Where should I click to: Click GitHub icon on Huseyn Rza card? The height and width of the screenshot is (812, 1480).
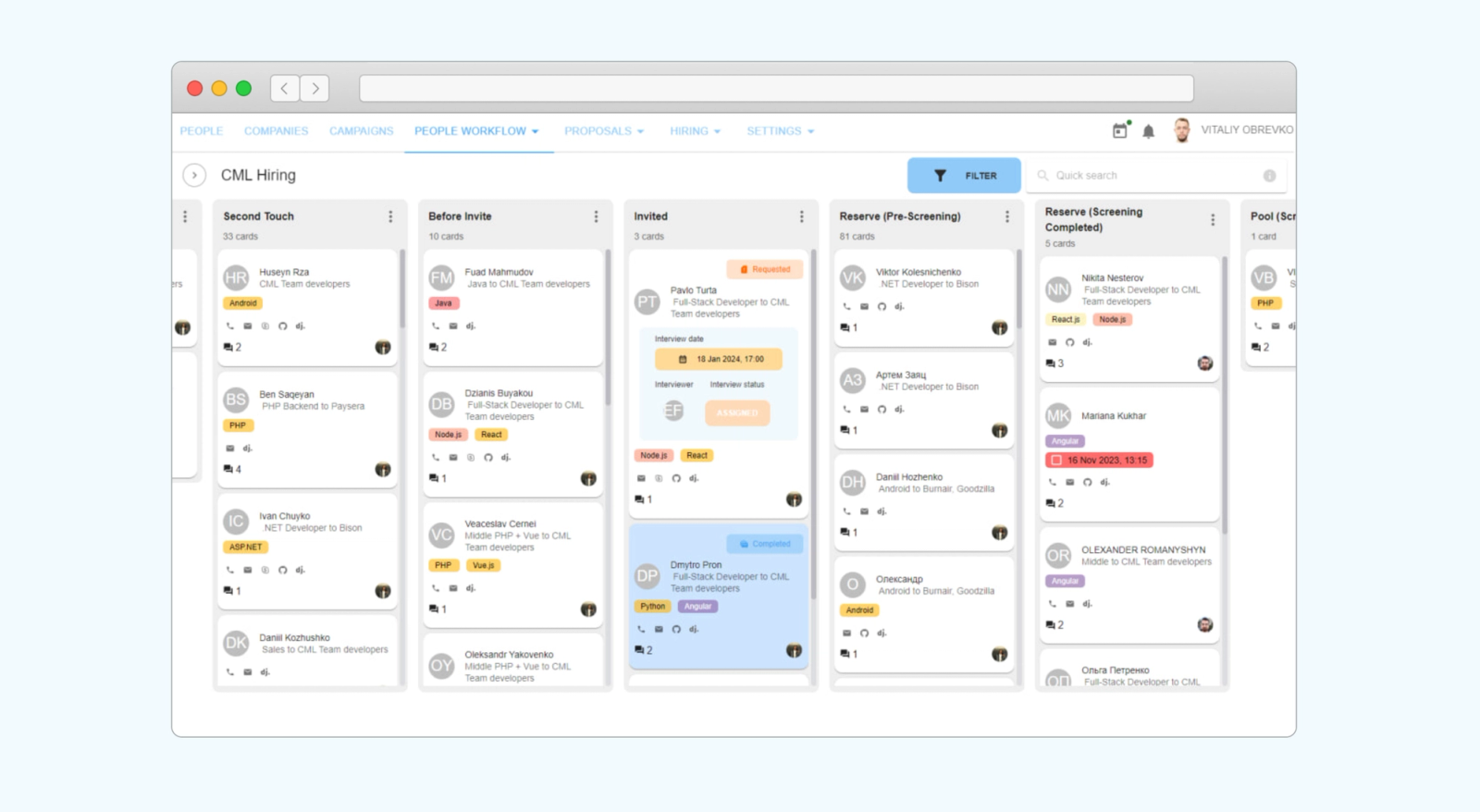point(282,326)
